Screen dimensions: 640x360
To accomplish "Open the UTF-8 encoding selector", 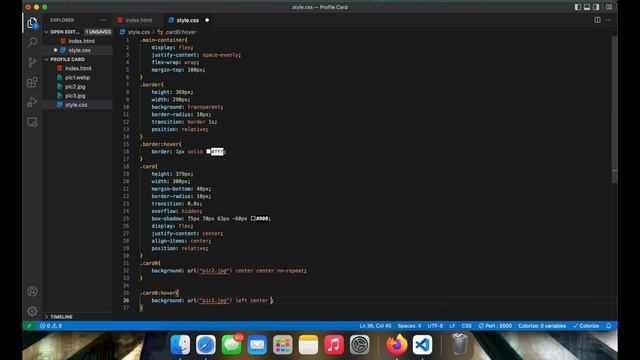I will 435,326.
